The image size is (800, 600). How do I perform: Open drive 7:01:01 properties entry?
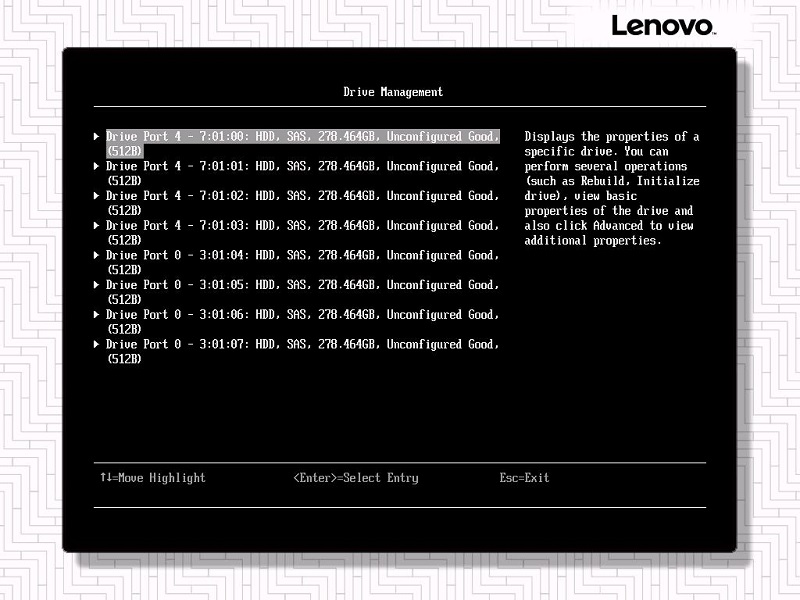pyautogui.click(x=300, y=166)
